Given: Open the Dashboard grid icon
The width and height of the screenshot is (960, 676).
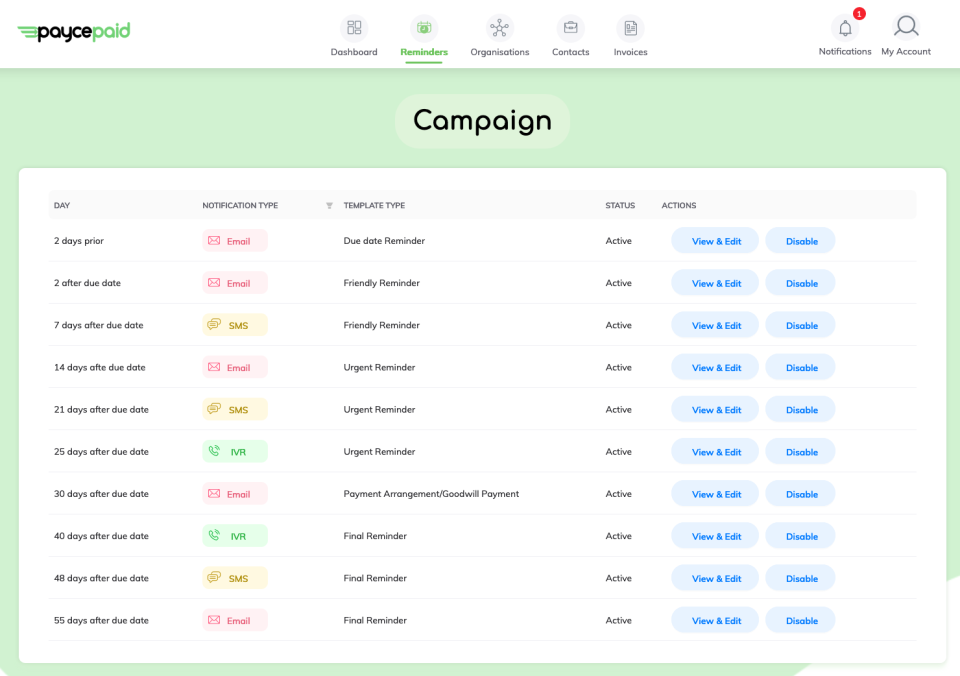Looking at the screenshot, I should click(x=354, y=28).
